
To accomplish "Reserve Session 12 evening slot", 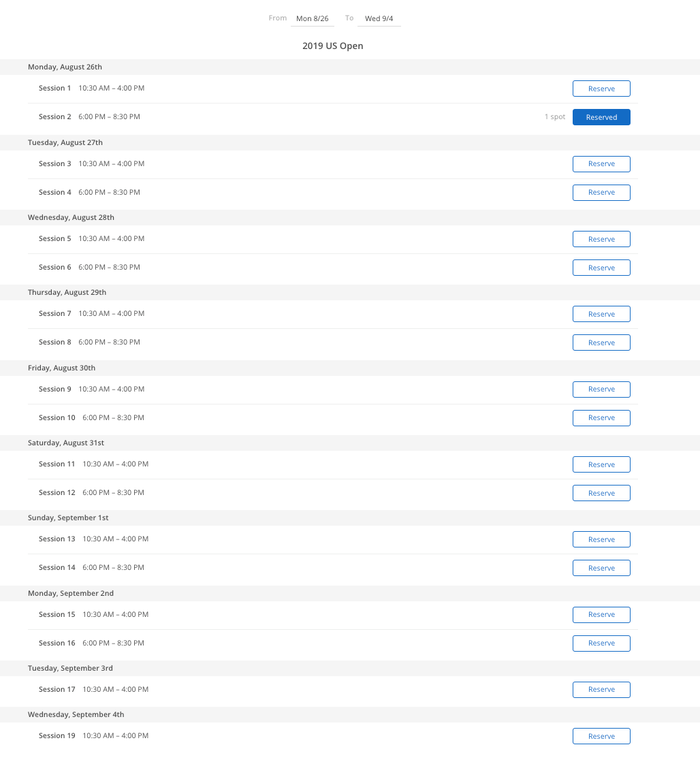I will click(x=601, y=493).
